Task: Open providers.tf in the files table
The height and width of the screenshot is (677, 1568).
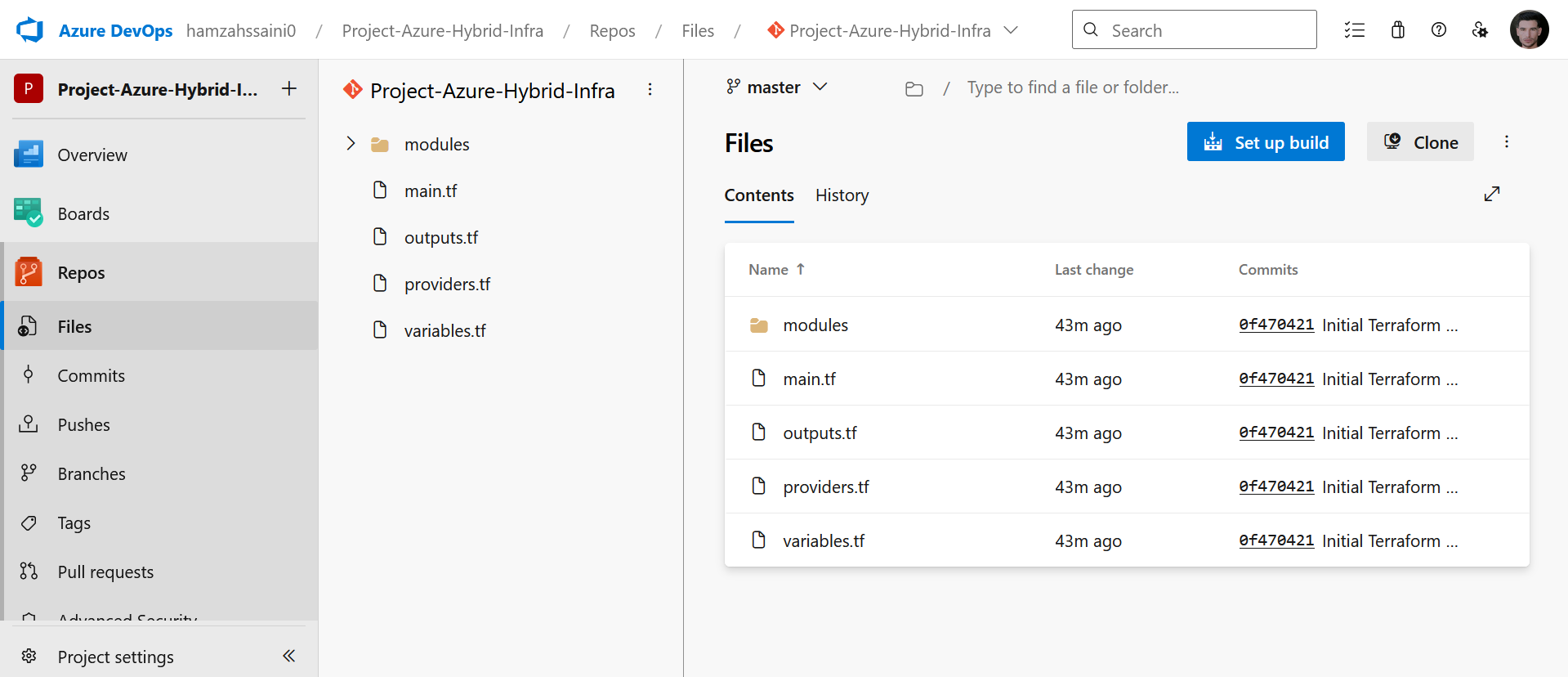Action: [826, 487]
